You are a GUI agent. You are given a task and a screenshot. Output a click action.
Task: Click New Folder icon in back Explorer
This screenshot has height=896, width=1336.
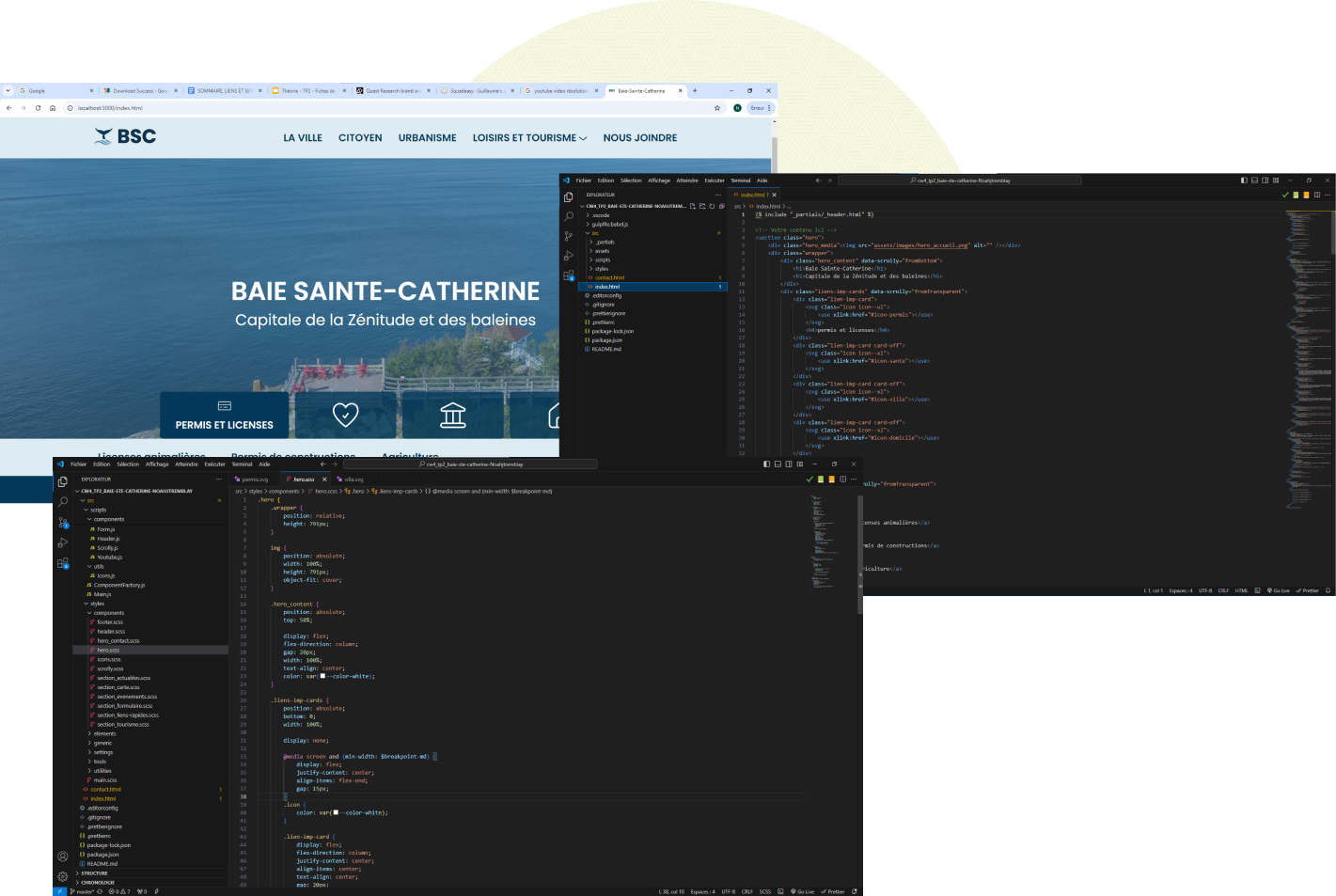point(702,206)
